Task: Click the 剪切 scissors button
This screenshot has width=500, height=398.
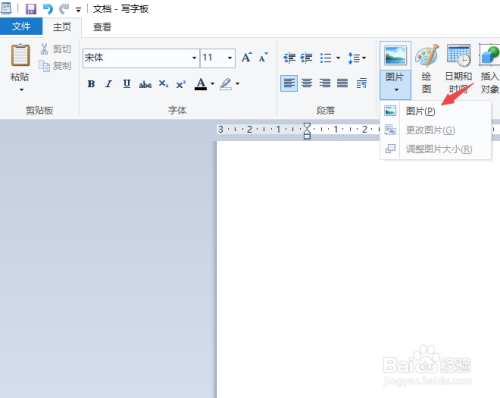Action: 55,49
